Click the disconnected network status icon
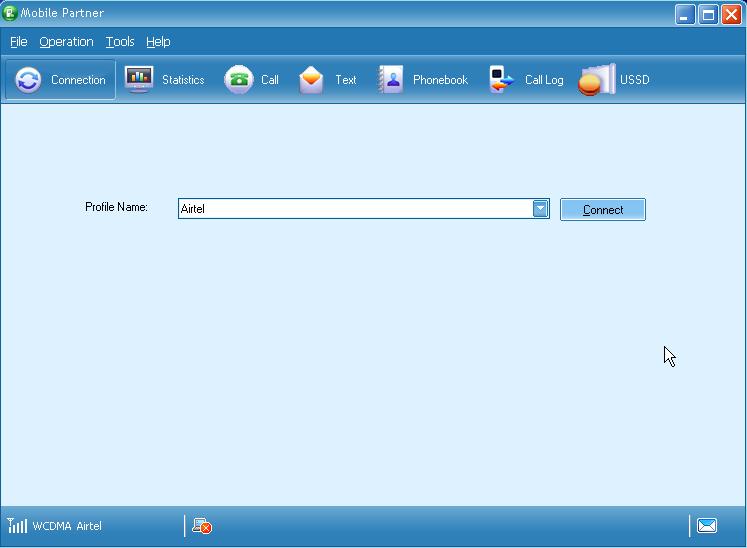Screen dimensions: 747x548 click(x=202, y=526)
